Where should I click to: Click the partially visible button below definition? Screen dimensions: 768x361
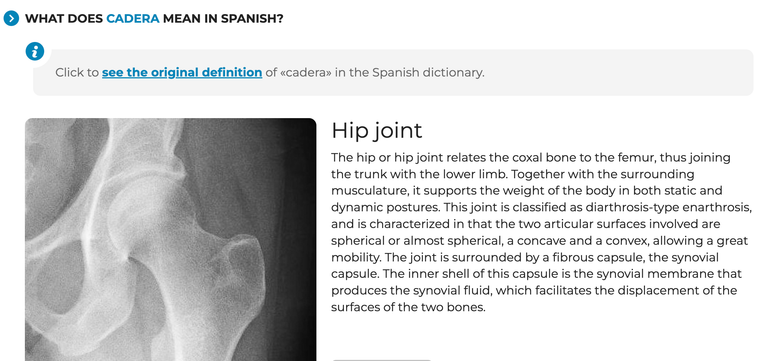point(382,360)
